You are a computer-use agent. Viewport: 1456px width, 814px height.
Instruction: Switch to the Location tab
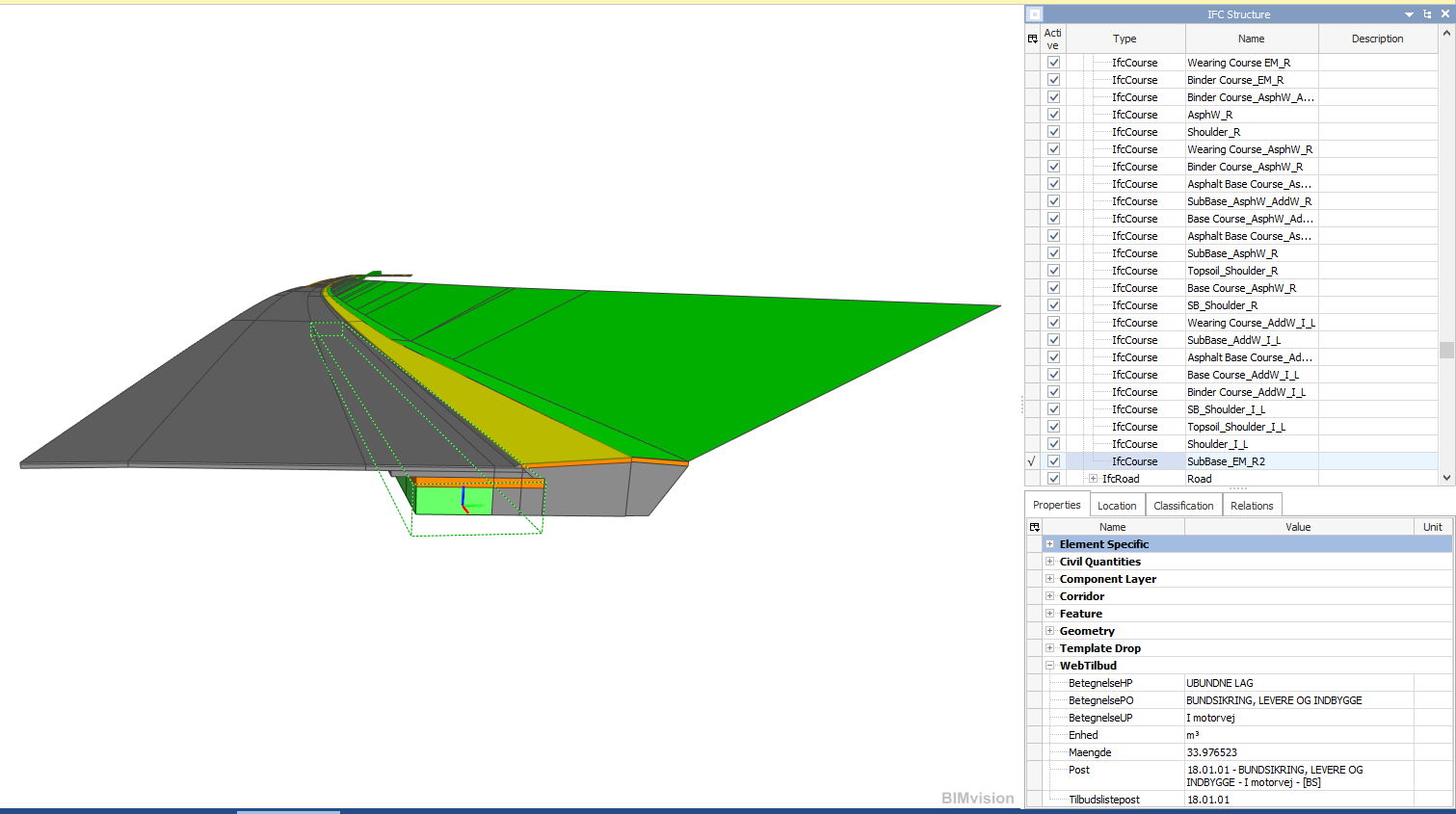[1117, 506]
